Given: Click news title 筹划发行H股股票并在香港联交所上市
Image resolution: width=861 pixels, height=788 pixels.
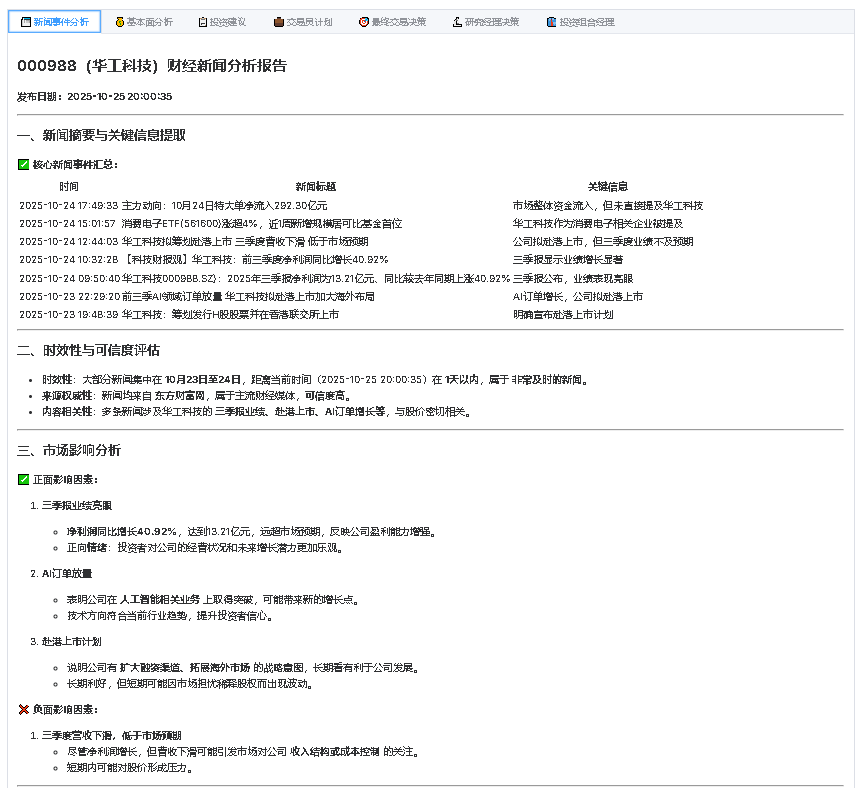Looking at the screenshot, I should (x=230, y=315).
